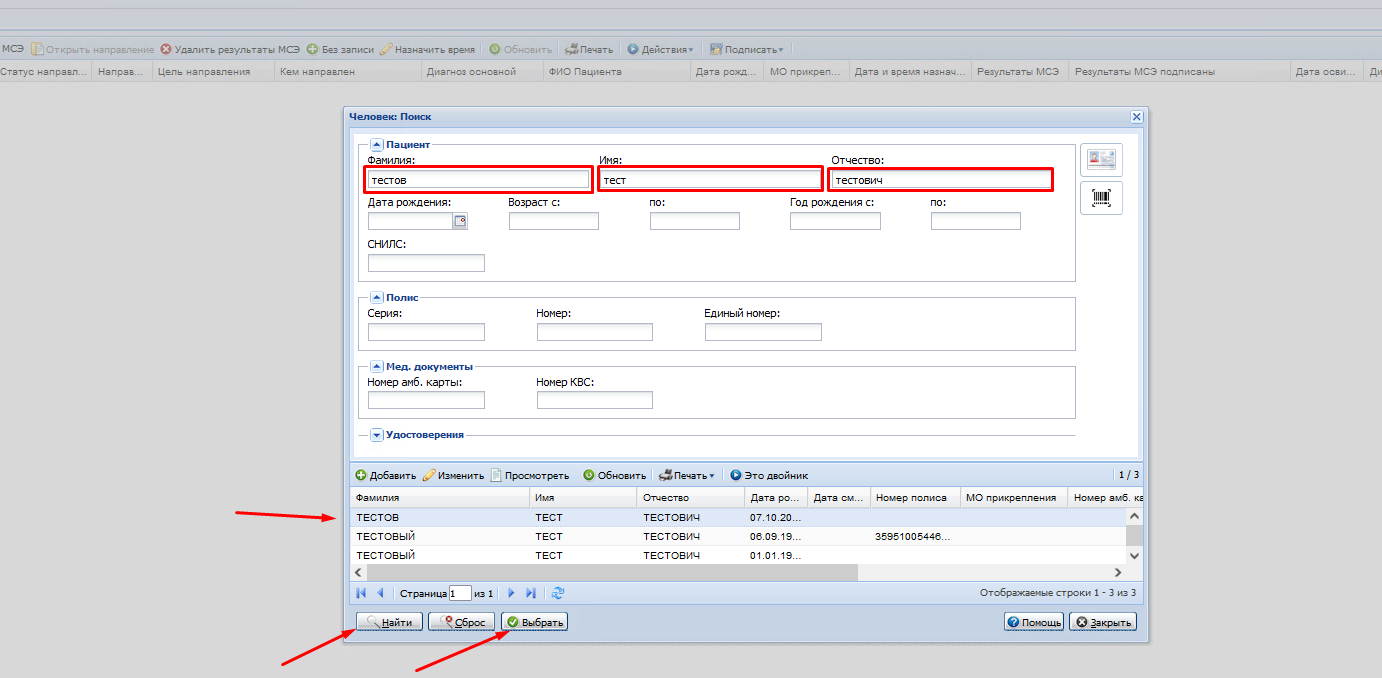Open the Действия menu in the top toolbar
The height and width of the screenshot is (678, 1382).
[x=660, y=49]
